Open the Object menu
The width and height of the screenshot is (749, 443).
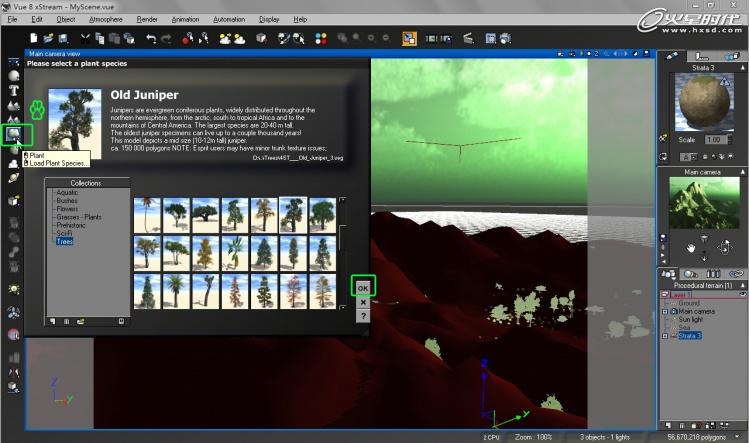pyautogui.click(x=66, y=19)
